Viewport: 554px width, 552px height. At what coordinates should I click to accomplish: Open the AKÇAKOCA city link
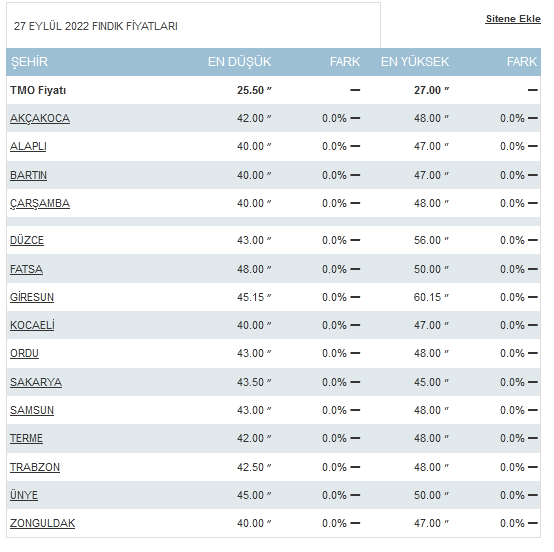point(40,118)
